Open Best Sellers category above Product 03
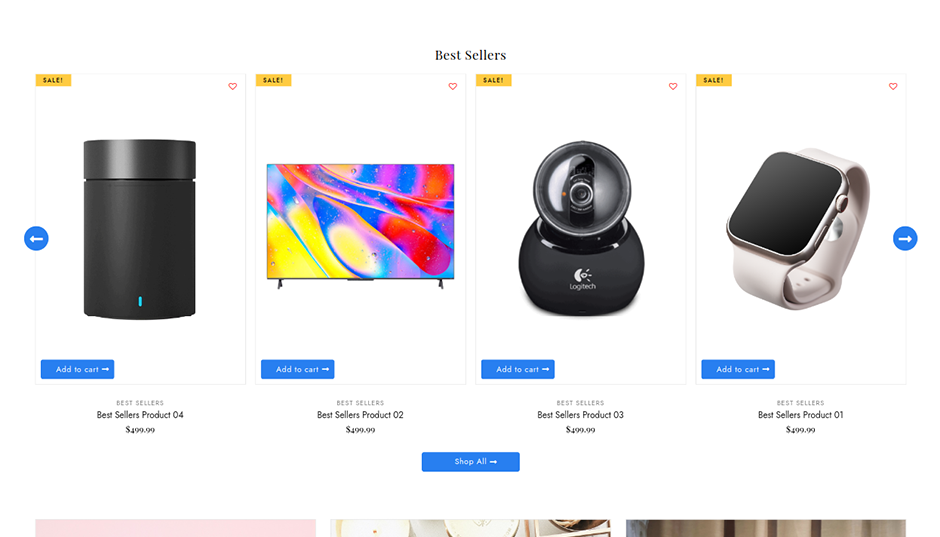The image size is (940, 537). (580, 403)
